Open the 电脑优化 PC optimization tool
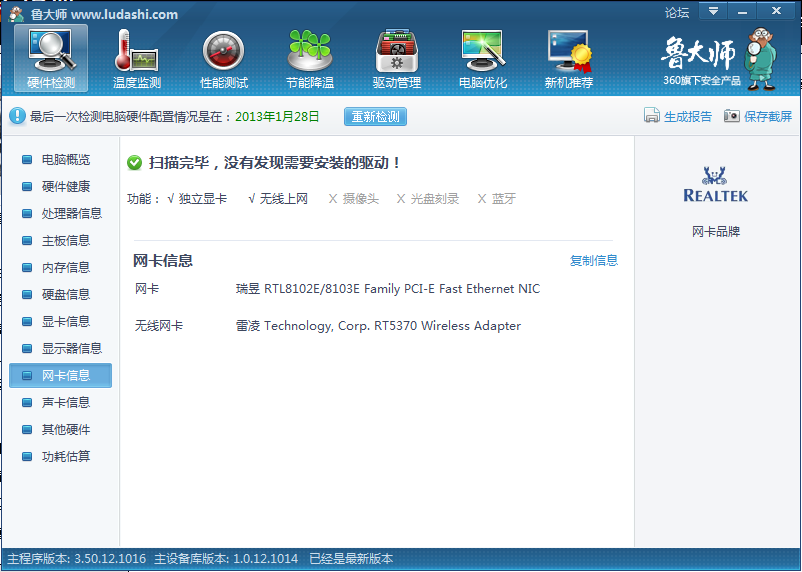Screen dimensions: 802x572 click(483, 58)
